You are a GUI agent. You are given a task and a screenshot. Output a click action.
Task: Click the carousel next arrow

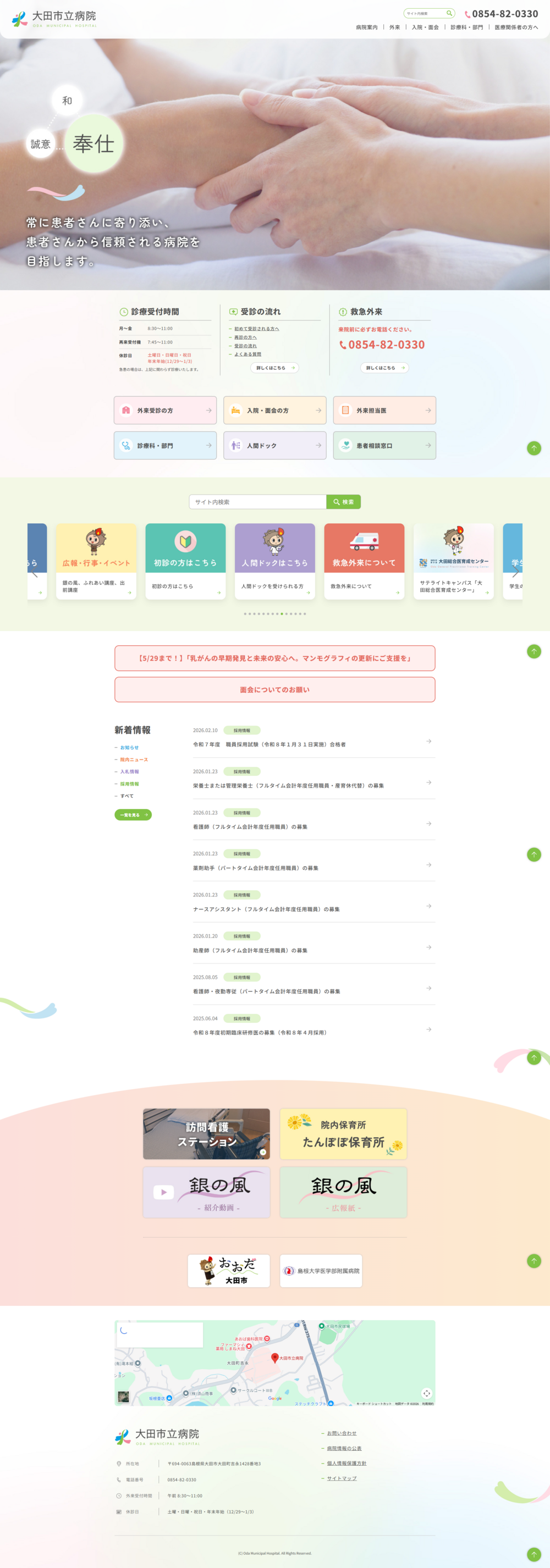(515, 573)
